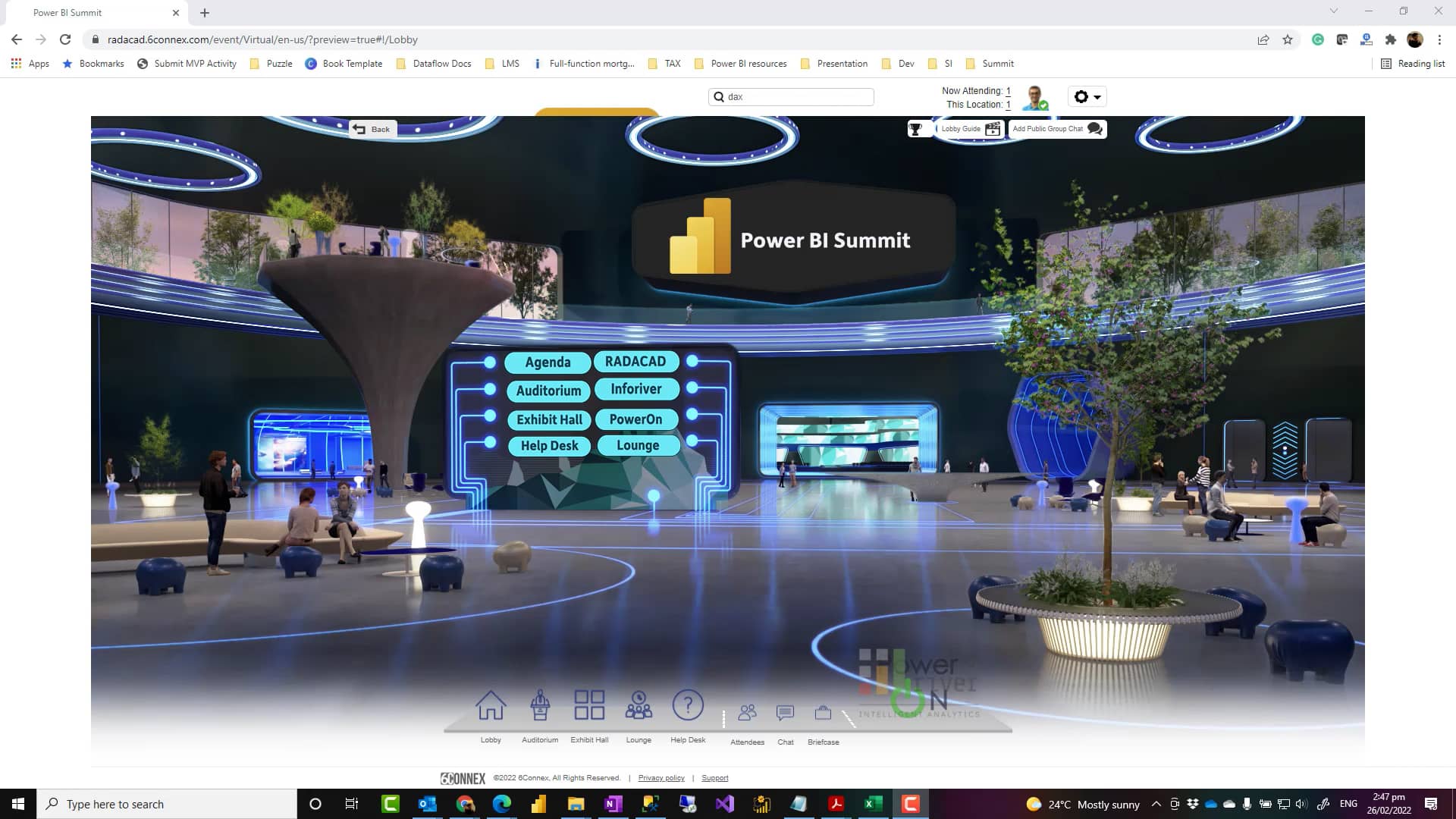Open the LMS bookmark folder

(502, 64)
